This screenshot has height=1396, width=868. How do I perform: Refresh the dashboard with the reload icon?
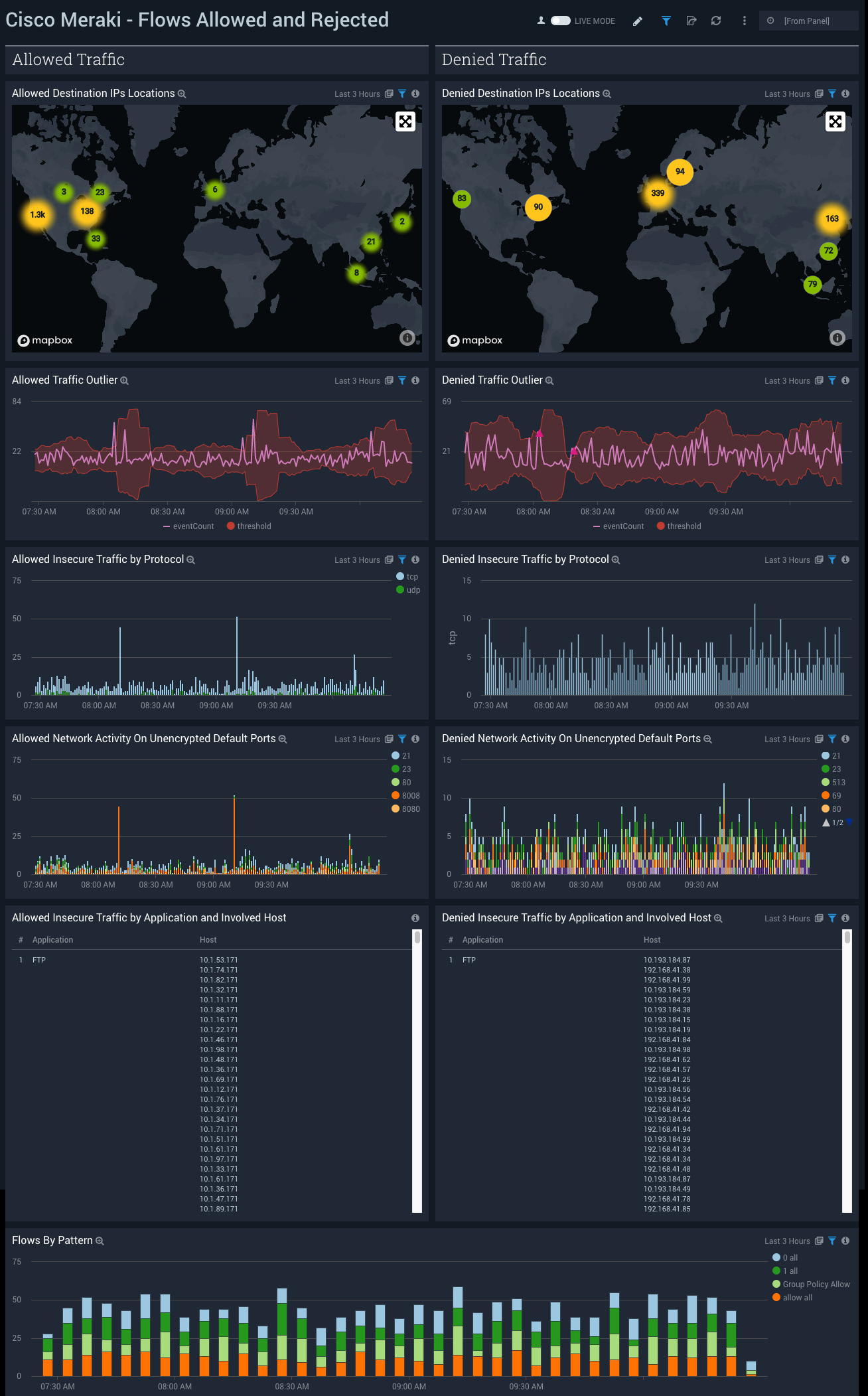[x=716, y=21]
